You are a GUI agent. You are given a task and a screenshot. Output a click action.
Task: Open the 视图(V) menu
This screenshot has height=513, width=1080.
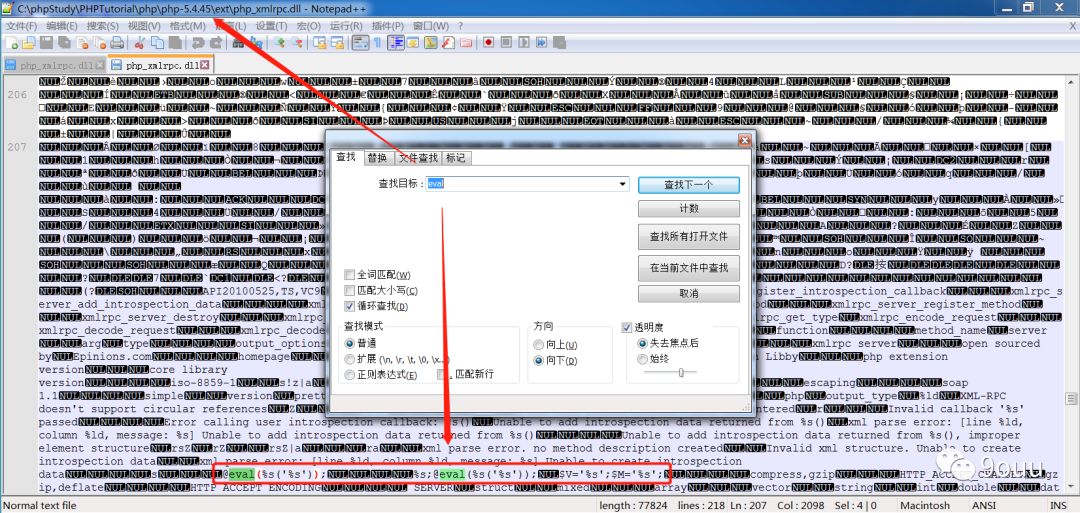click(x=144, y=25)
